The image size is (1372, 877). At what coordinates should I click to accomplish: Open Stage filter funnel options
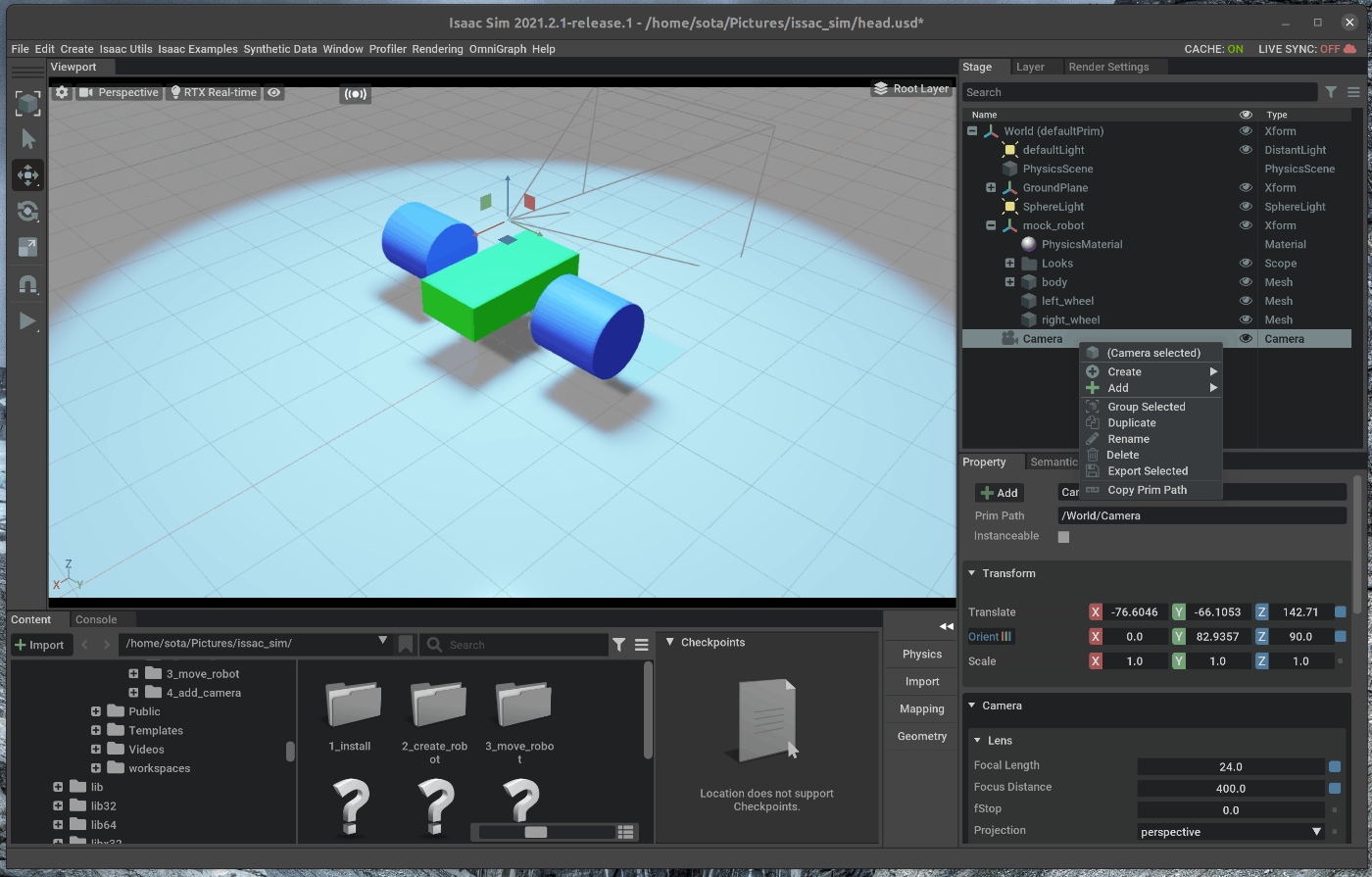pos(1331,92)
